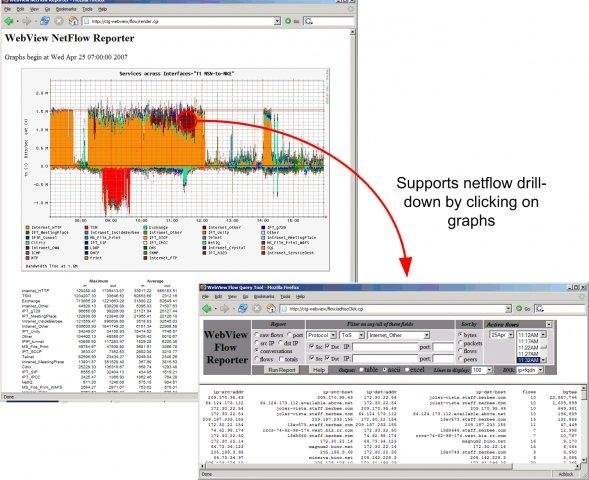Screen dimensions: 589x480
Task: Open Help menu in Flow Query Tool window
Action: click(x=300, y=296)
